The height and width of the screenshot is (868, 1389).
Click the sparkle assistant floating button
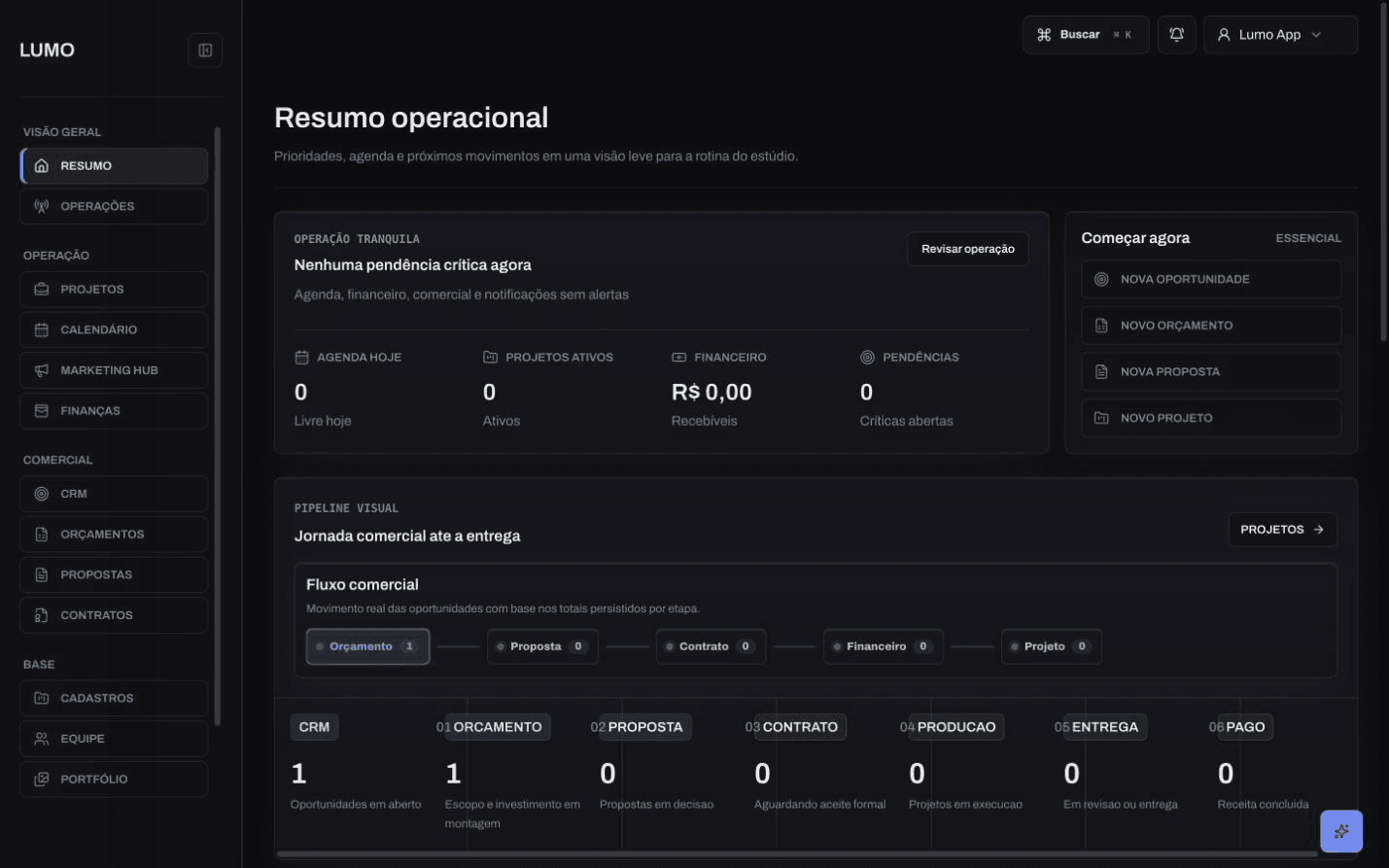(1341, 831)
